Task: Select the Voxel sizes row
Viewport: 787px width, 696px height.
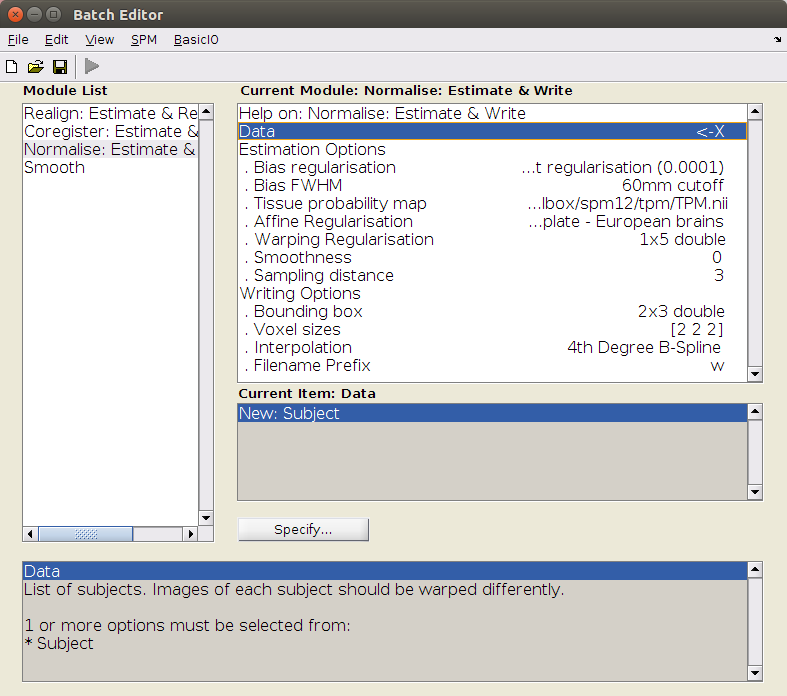Action: pyautogui.click(x=492, y=330)
